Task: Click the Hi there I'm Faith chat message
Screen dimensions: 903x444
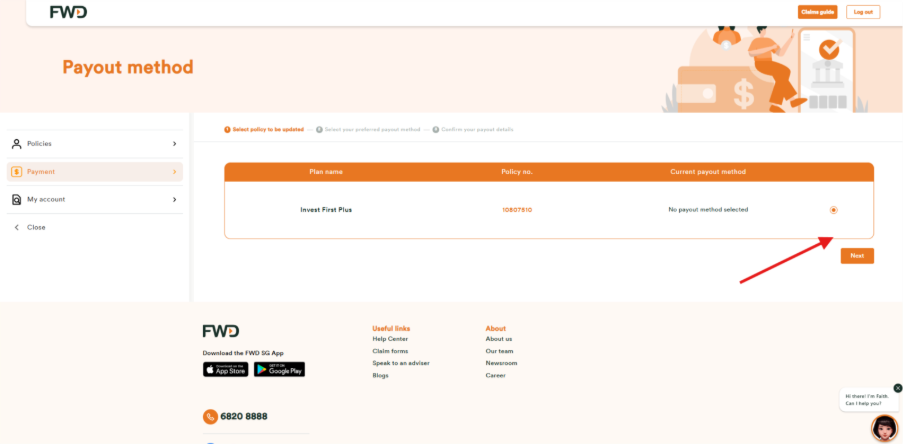Action: click(x=867, y=400)
